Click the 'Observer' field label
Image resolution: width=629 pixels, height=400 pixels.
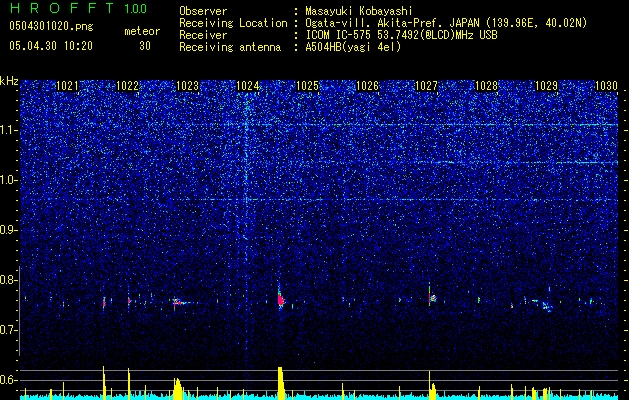203,11
